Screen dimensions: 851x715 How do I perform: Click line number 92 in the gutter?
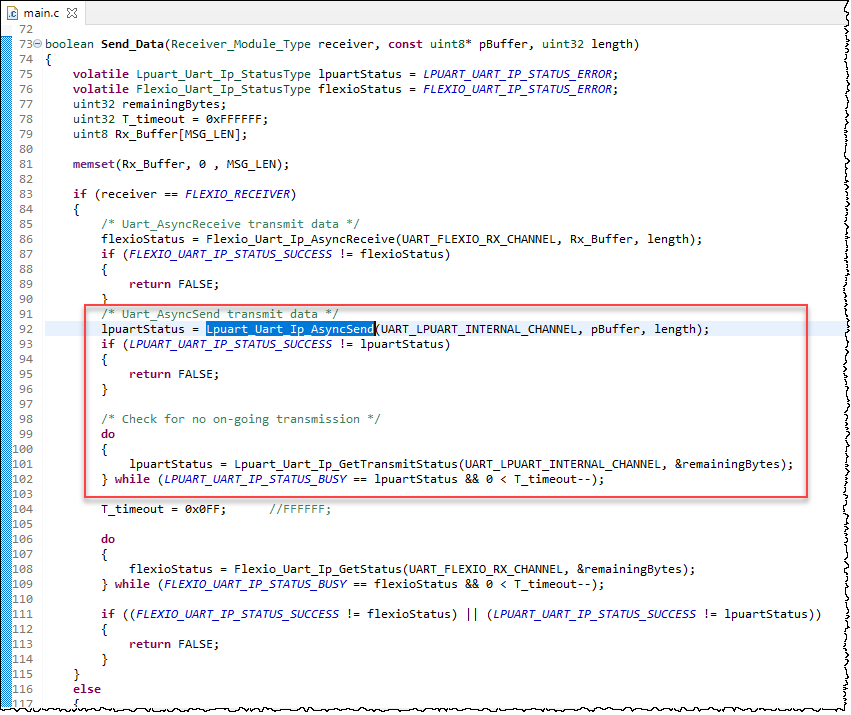[26, 329]
